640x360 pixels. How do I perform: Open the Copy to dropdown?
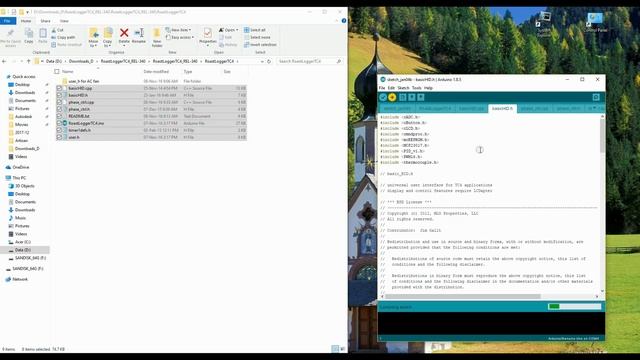[108, 38]
